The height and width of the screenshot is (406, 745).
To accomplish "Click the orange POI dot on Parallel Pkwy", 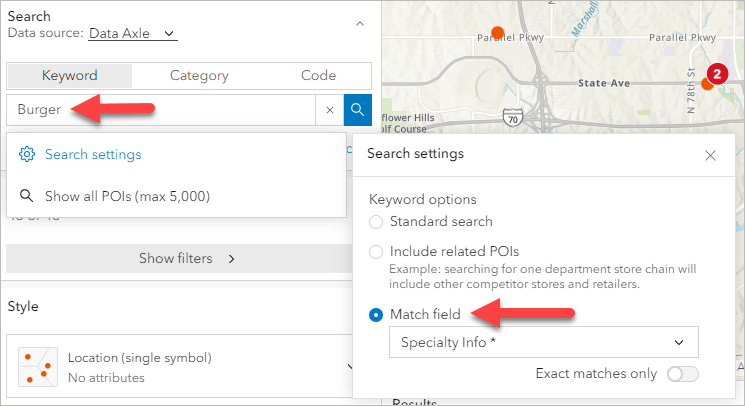I will click(497, 33).
